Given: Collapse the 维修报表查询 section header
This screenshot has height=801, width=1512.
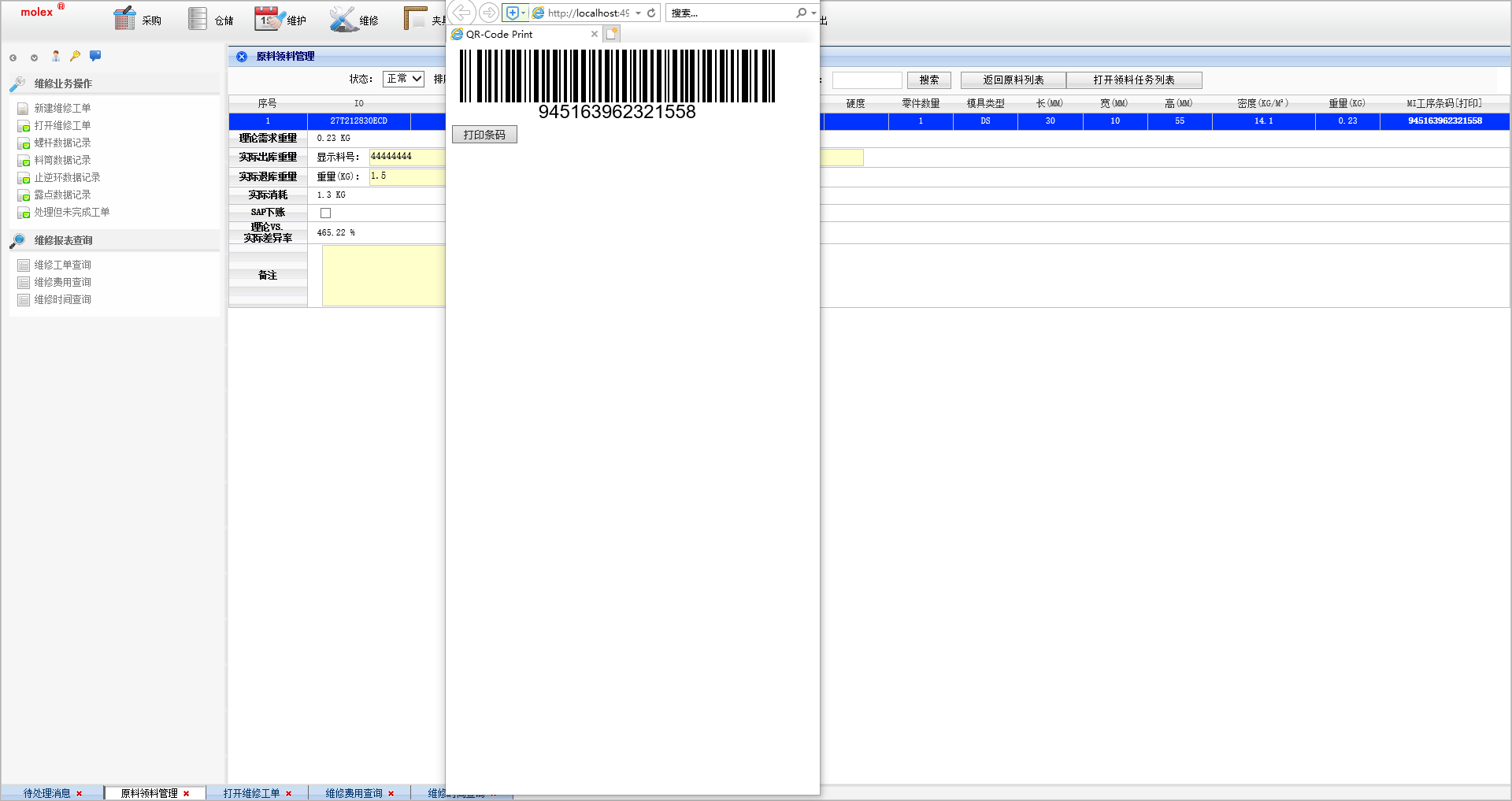Looking at the screenshot, I should coord(114,240).
